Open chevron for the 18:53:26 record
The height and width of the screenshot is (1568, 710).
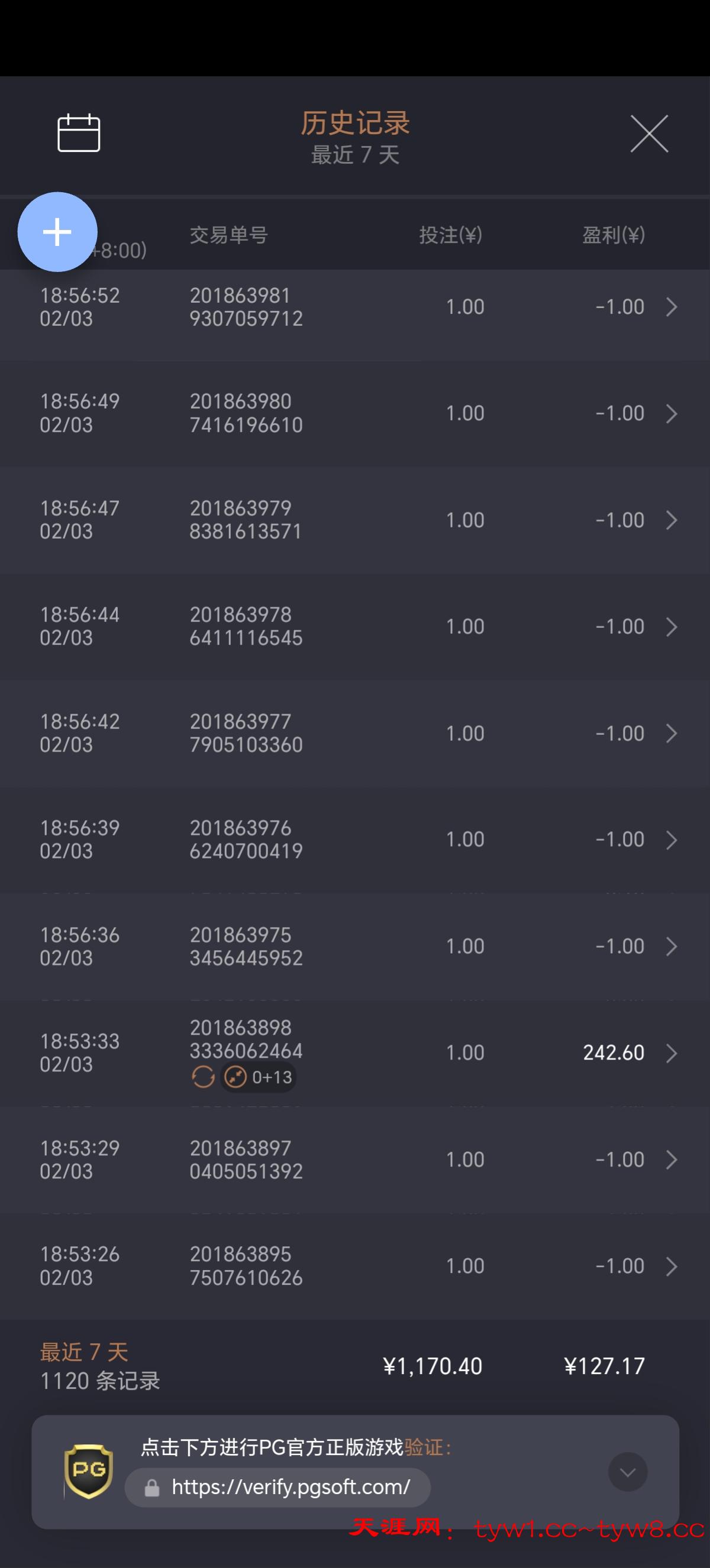[x=671, y=1266]
